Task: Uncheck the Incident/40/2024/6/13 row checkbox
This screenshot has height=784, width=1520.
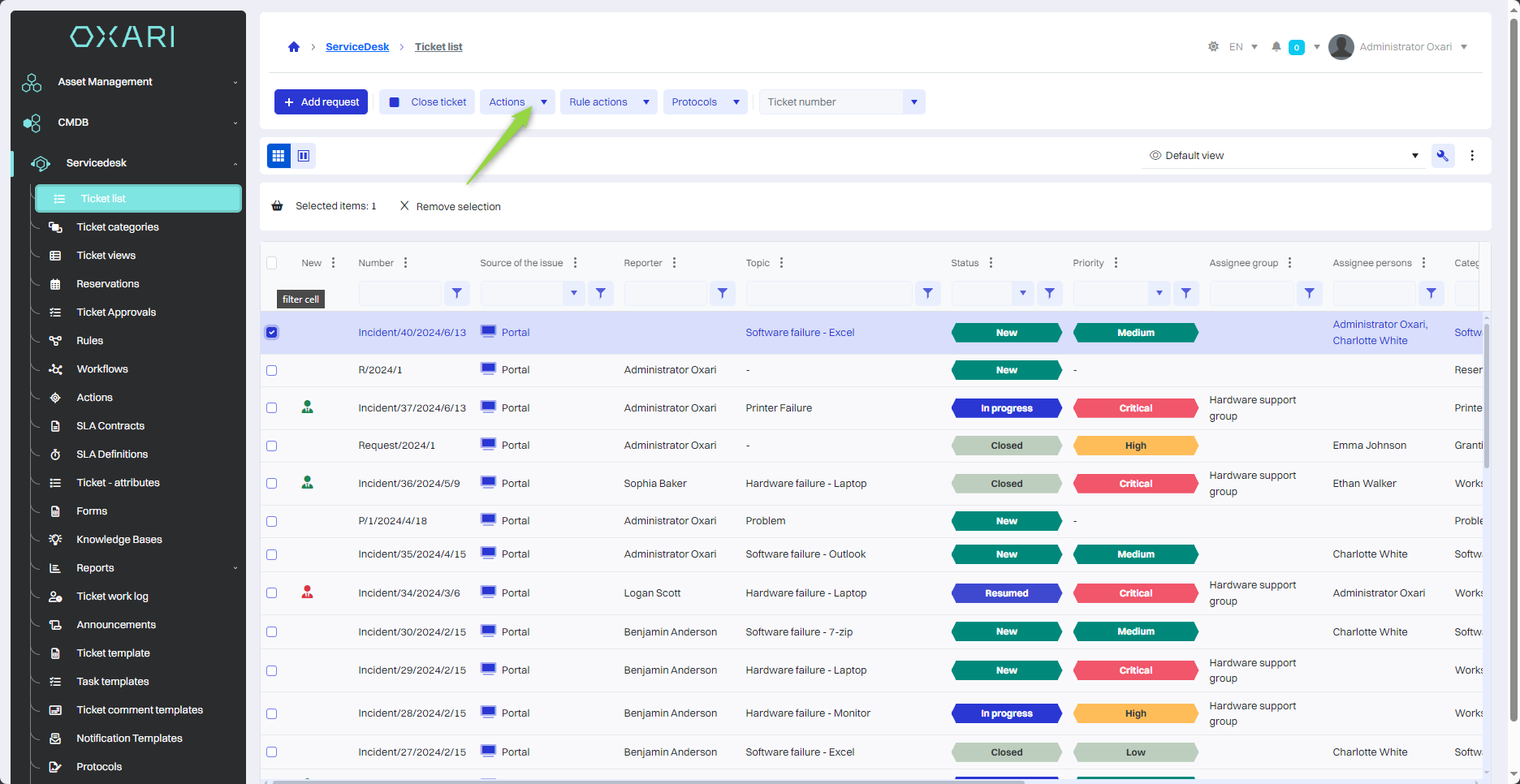Action: click(272, 333)
